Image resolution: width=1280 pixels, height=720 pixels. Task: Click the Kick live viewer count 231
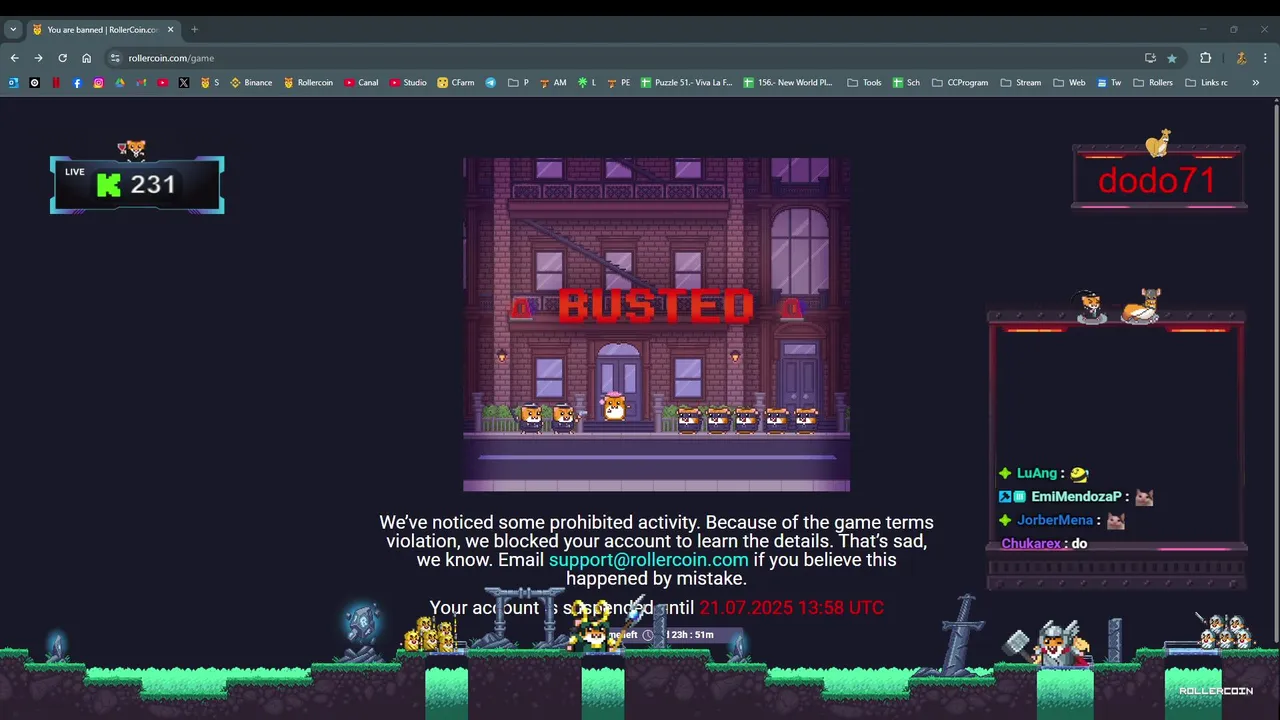coord(137,185)
